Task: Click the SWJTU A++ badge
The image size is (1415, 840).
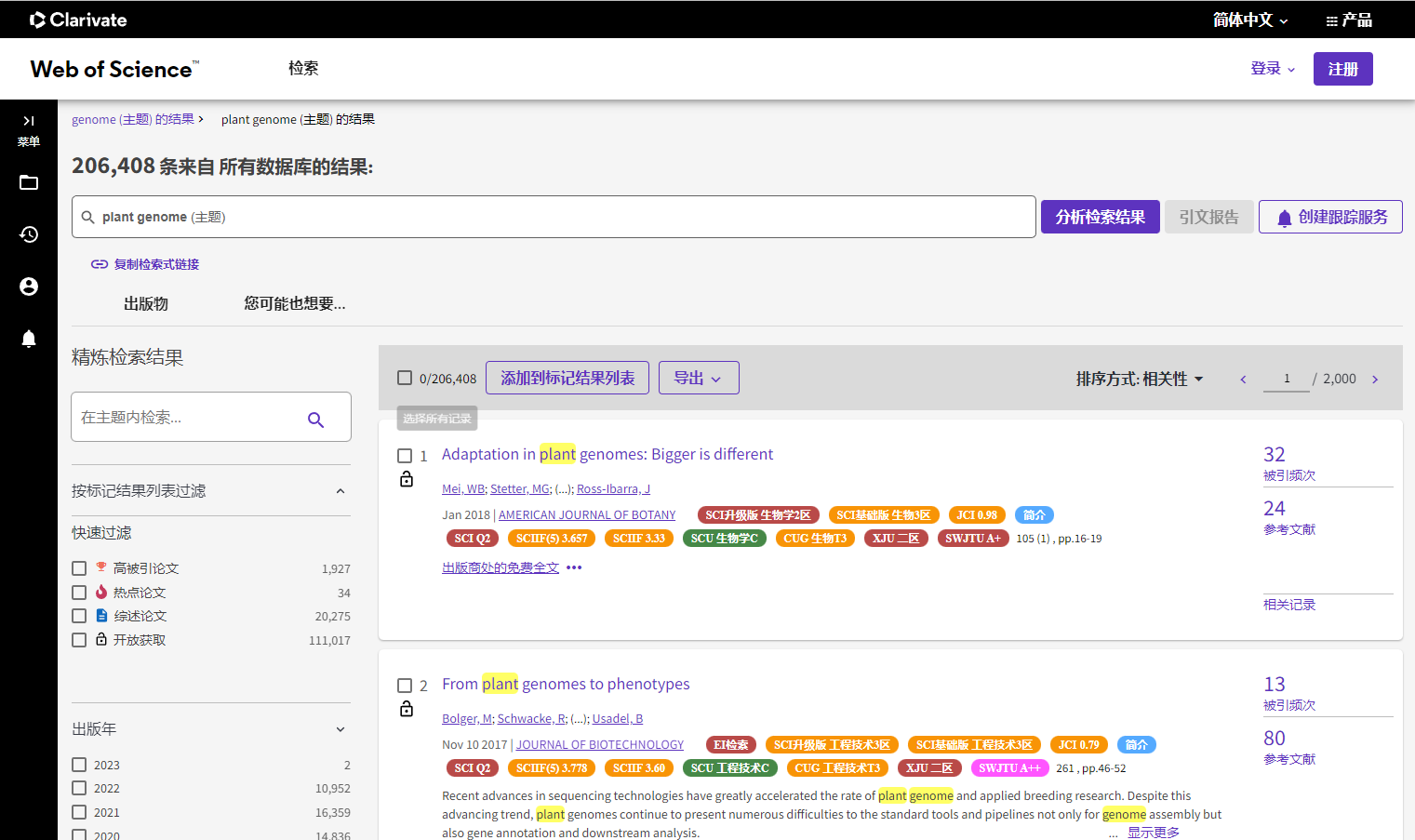Action: click(x=1009, y=768)
